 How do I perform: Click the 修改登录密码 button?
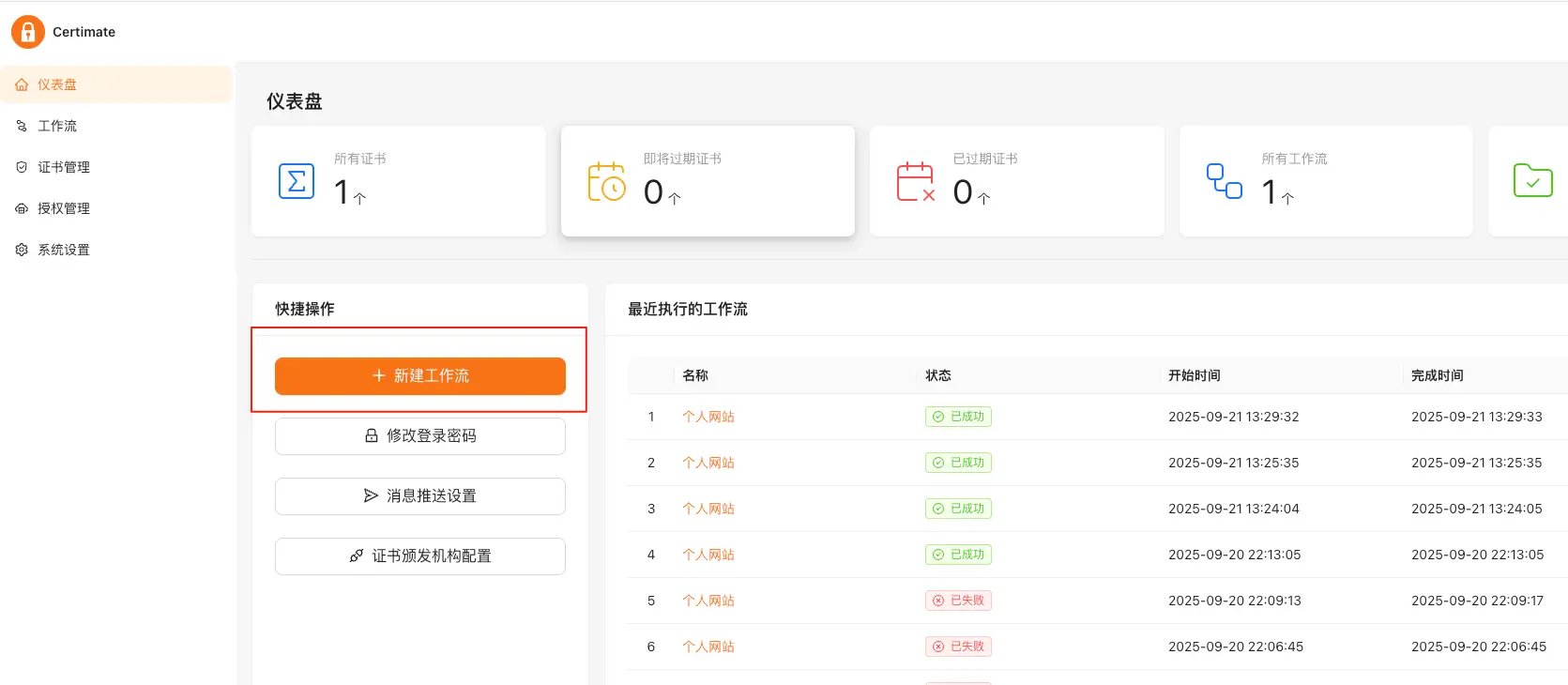click(420, 435)
